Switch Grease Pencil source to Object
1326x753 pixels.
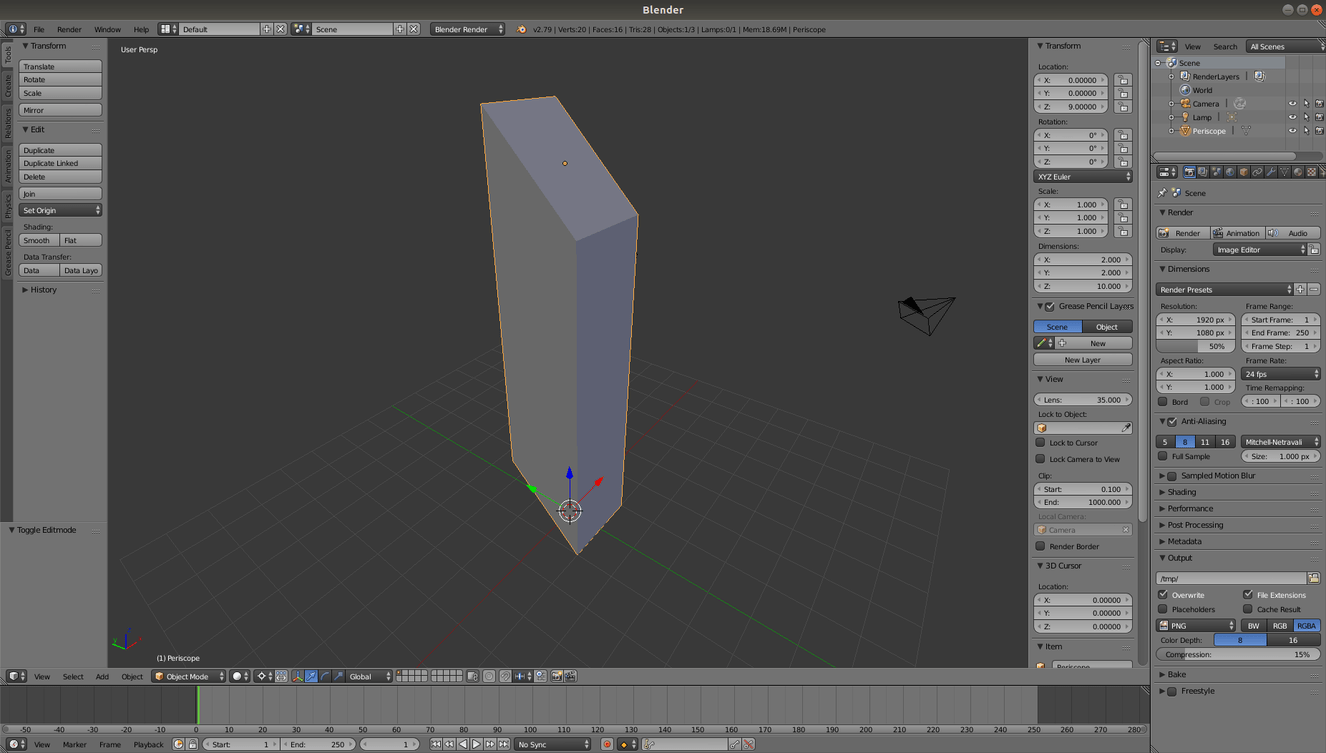pyautogui.click(x=1107, y=327)
